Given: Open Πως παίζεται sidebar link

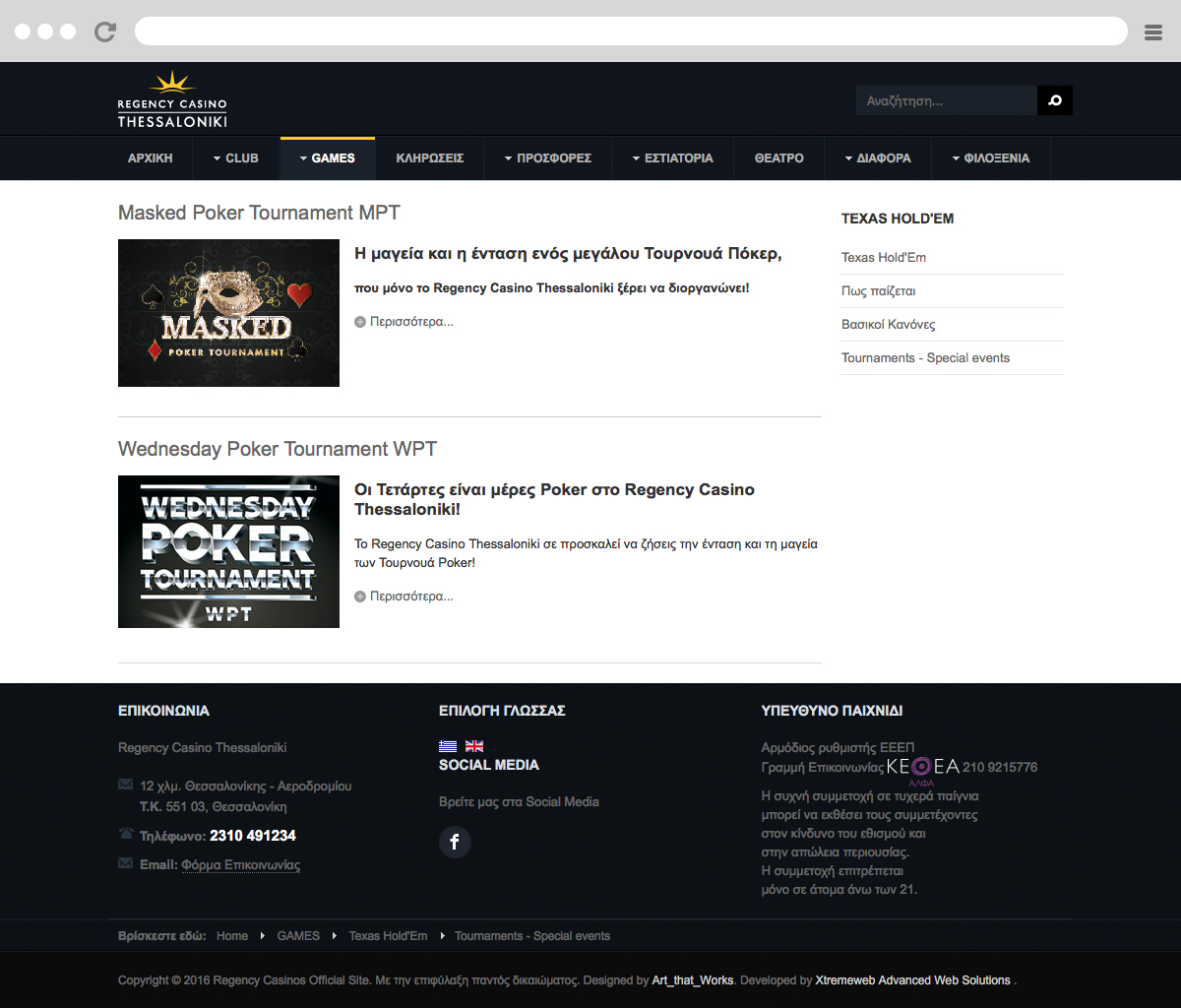Looking at the screenshot, I should click(879, 291).
